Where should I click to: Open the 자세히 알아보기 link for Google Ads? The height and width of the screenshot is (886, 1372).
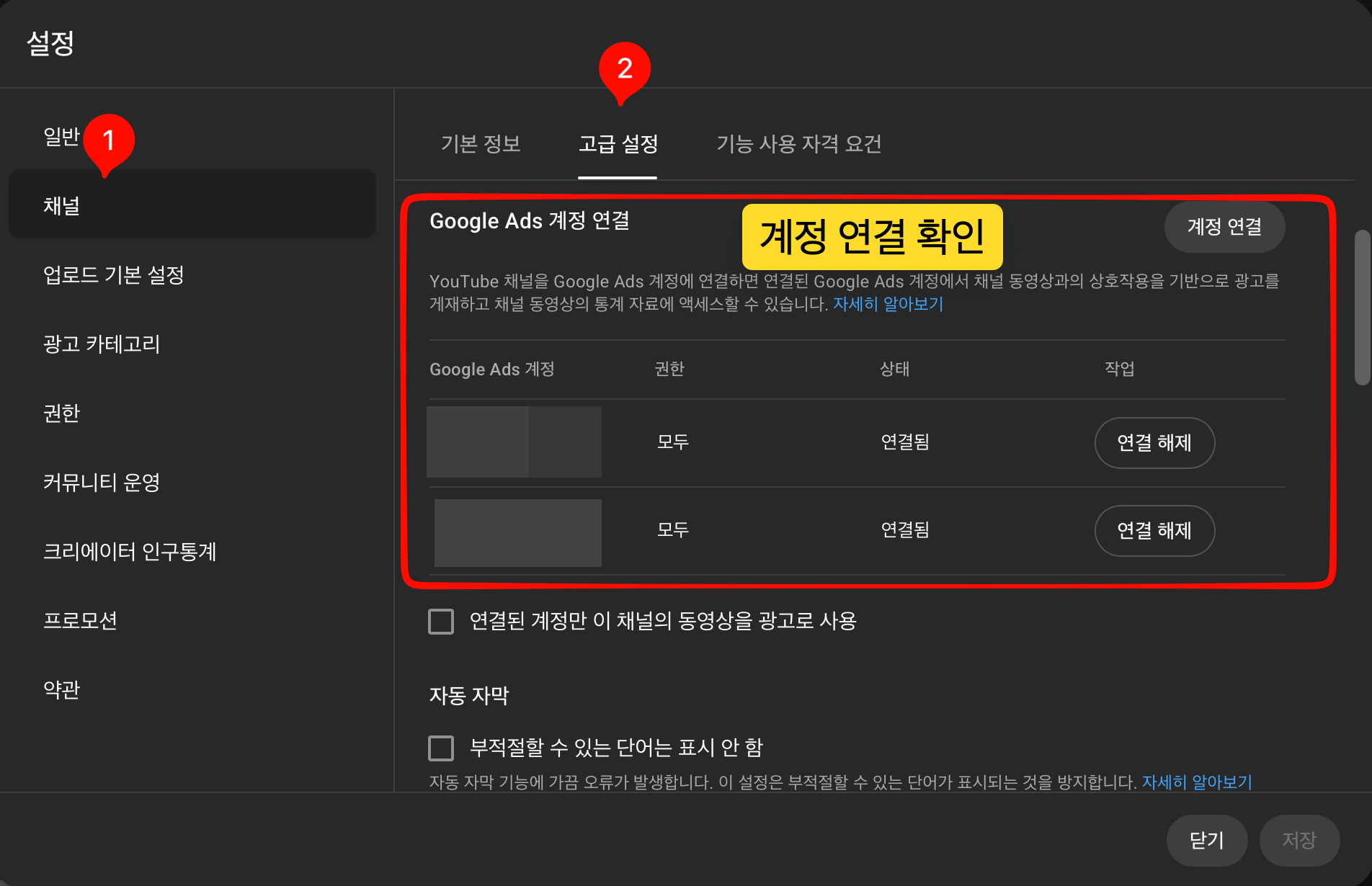(888, 304)
